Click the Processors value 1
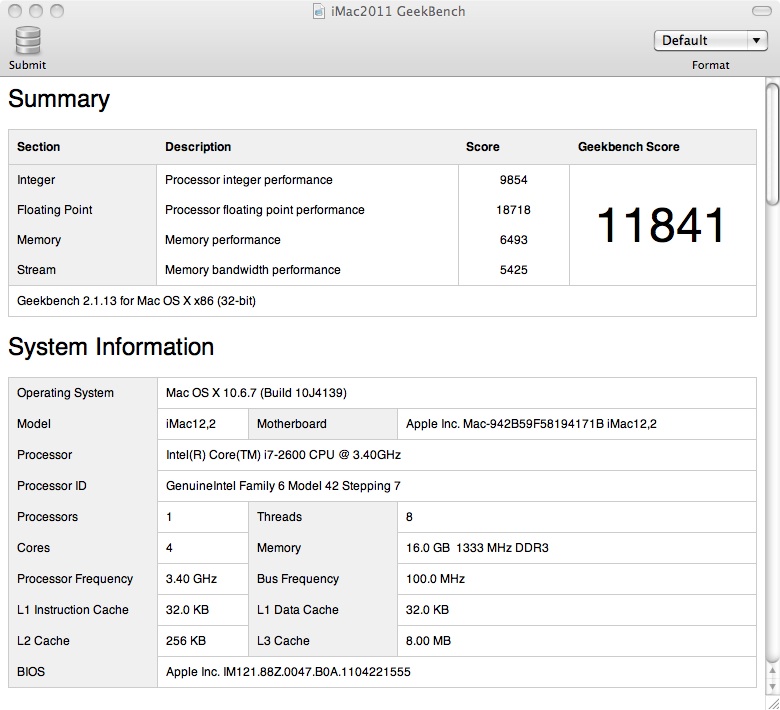The image size is (780, 710). (169, 517)
